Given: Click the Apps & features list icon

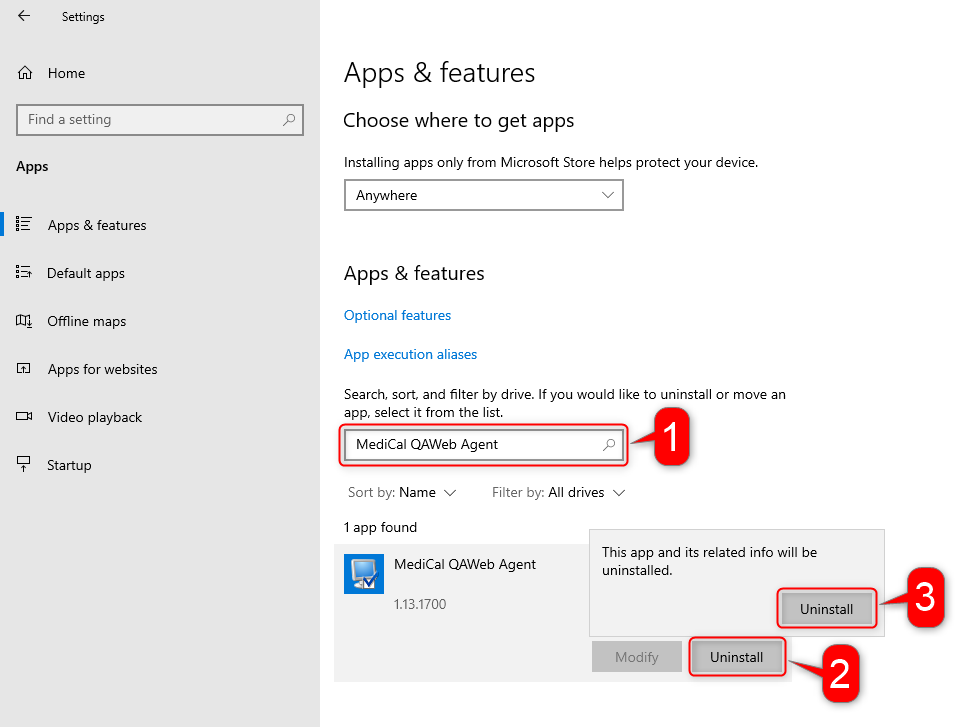Looking at the screenshot, I should [x=23, y=224].
